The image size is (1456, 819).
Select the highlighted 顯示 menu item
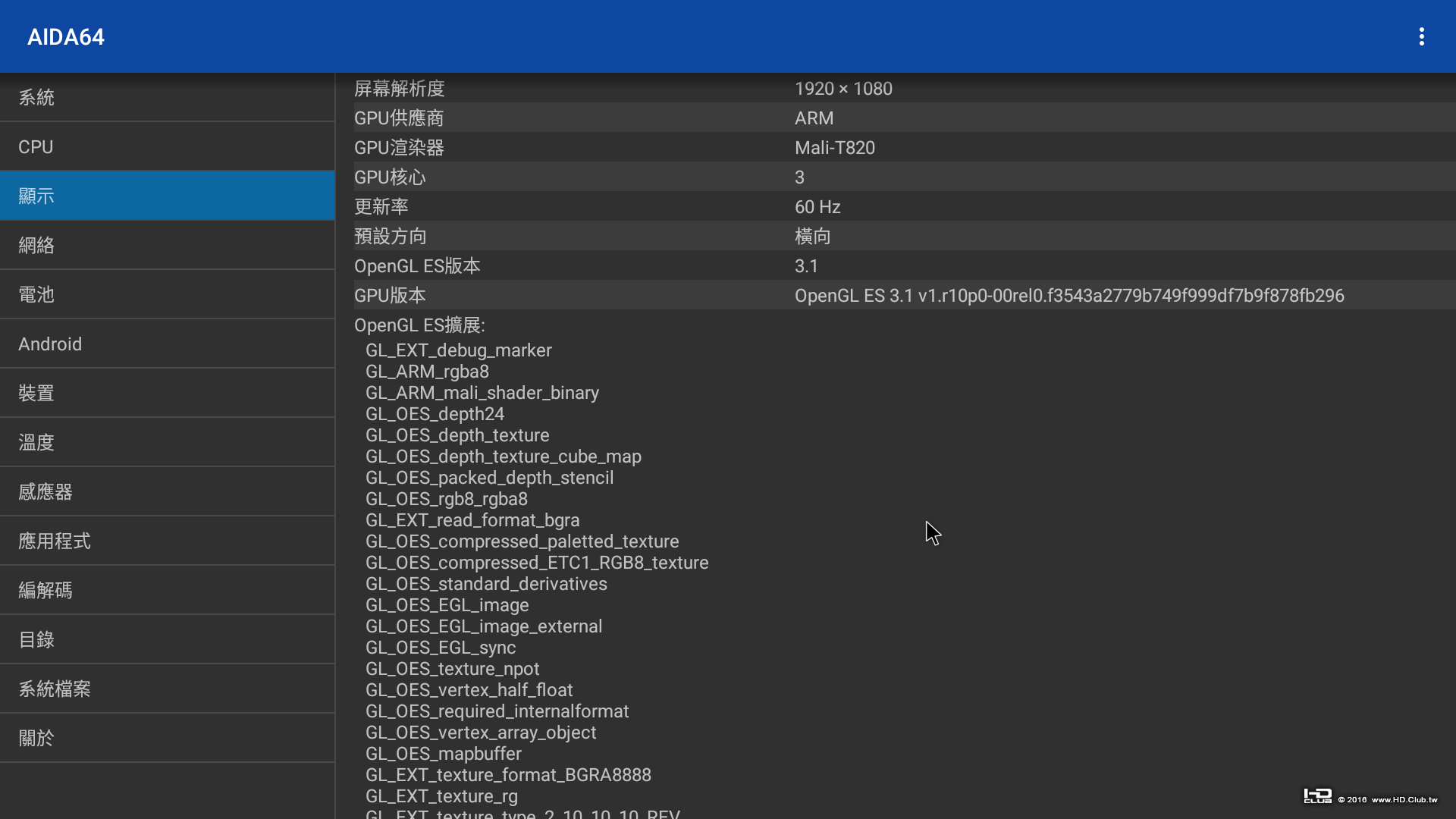[167, 196]
